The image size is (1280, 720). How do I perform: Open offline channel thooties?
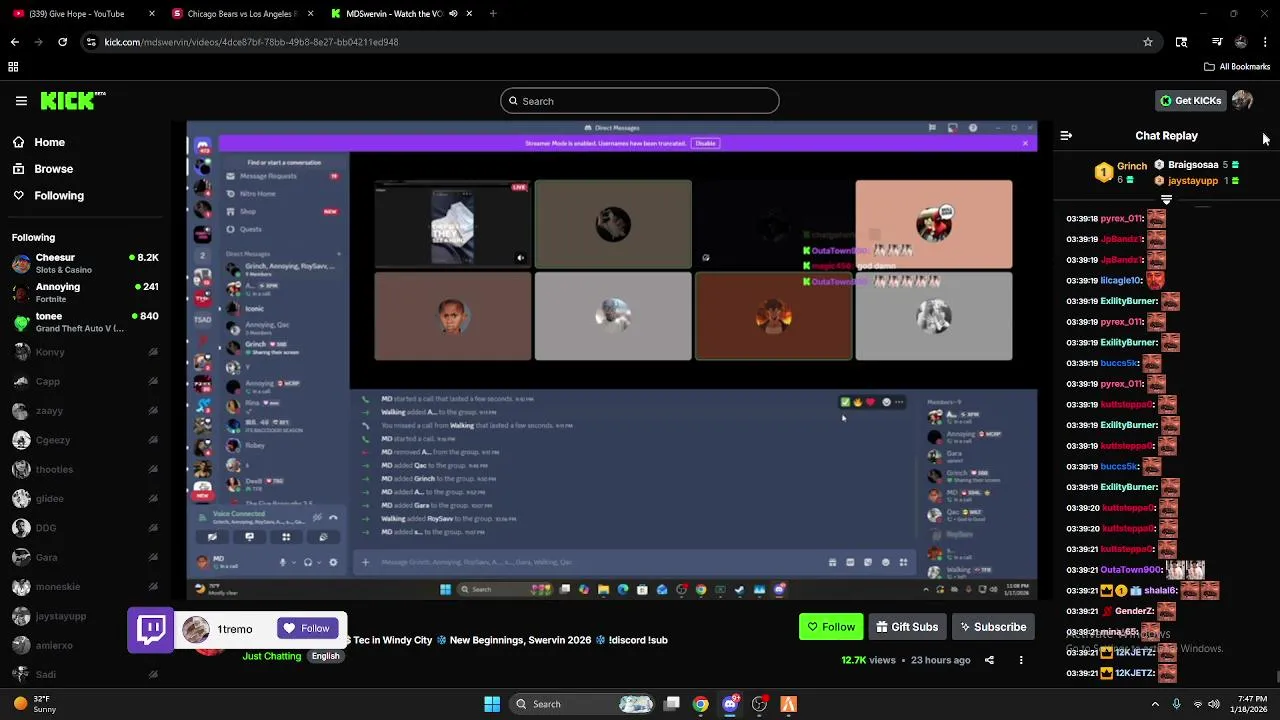click(85, 469)
